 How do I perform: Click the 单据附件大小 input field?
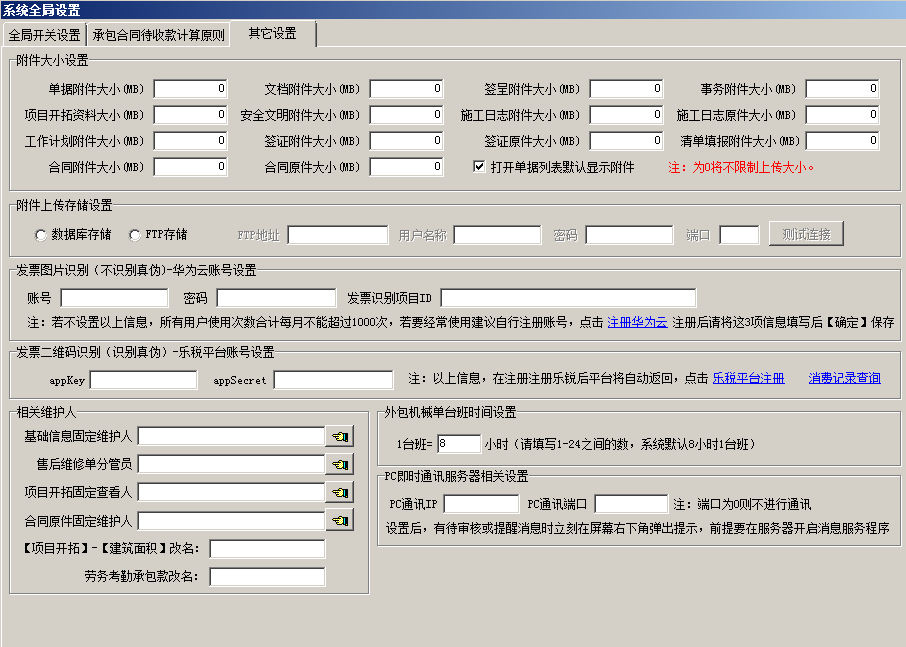(190, 89)
